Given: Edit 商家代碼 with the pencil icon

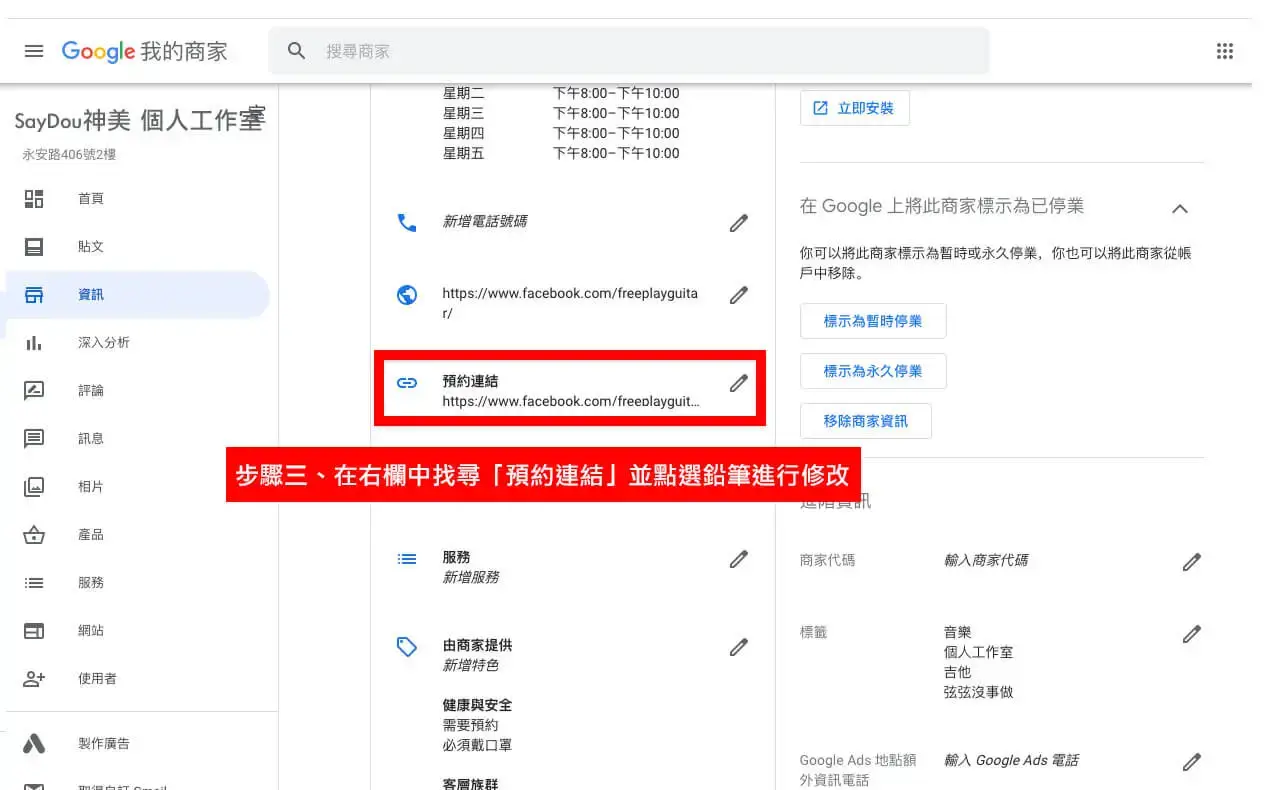Looking at the screenshot, I should tap(1191, 562).
